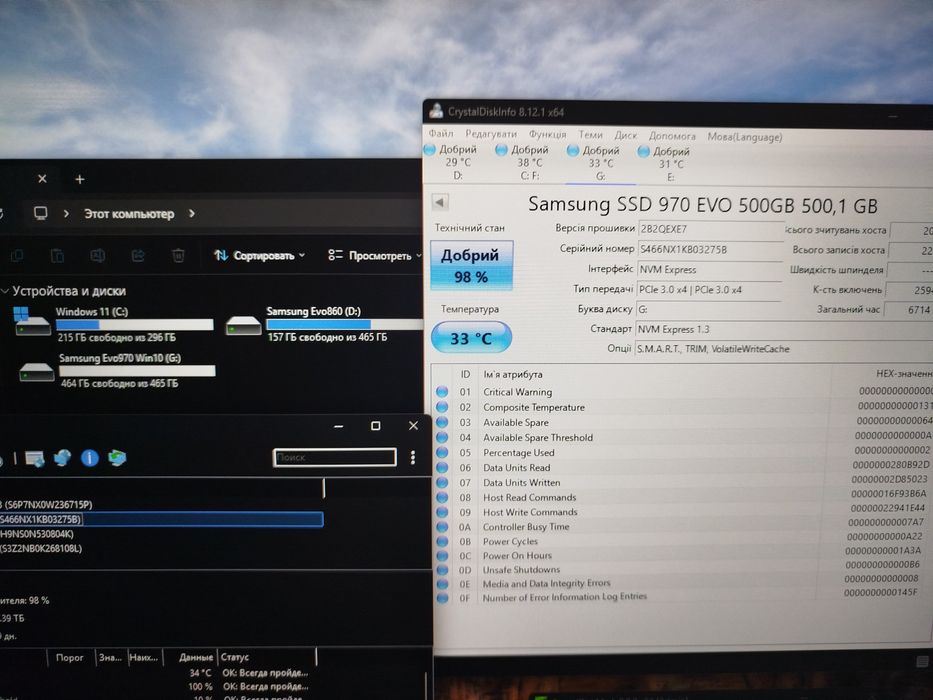This screenshot has width=933, height=700.
Task: Click the Share icon in Explorer toolbar
Action: [138, 255]
